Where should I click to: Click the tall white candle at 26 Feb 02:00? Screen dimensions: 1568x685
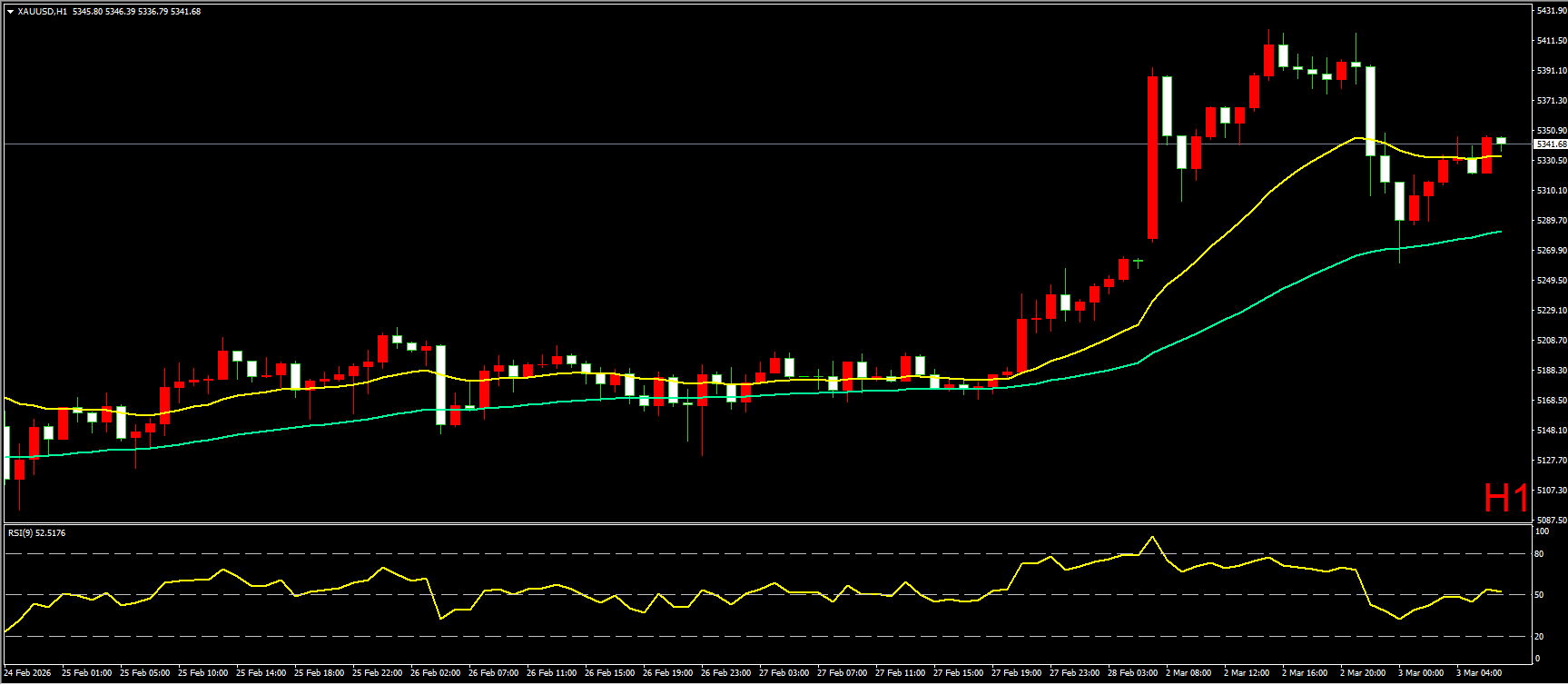pos(440,384)
